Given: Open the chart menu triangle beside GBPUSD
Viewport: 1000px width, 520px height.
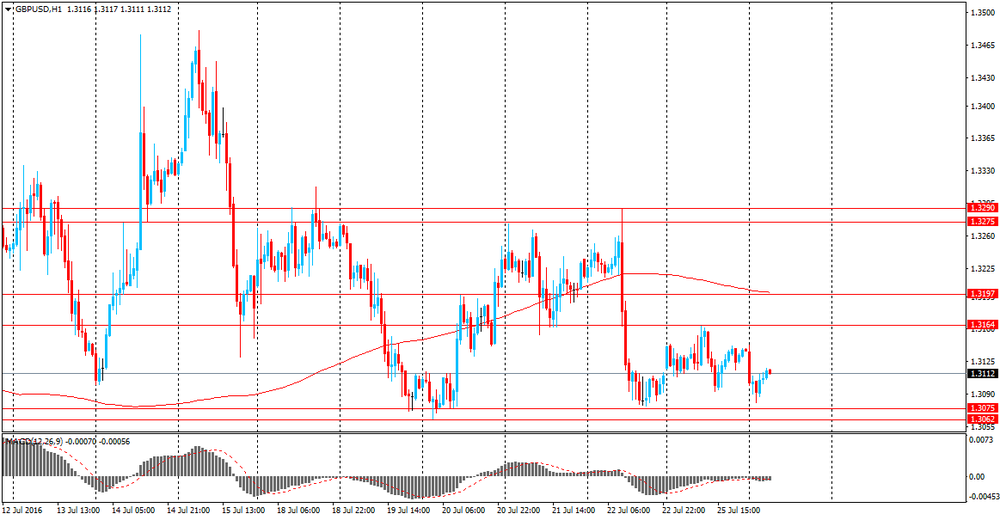Looking at the screenshot, I should [x=8, y=10].
